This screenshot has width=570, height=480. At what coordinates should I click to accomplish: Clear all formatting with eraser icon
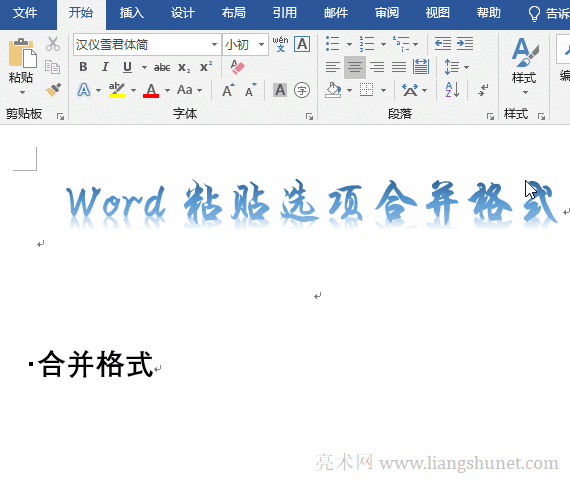click(237, 67)
